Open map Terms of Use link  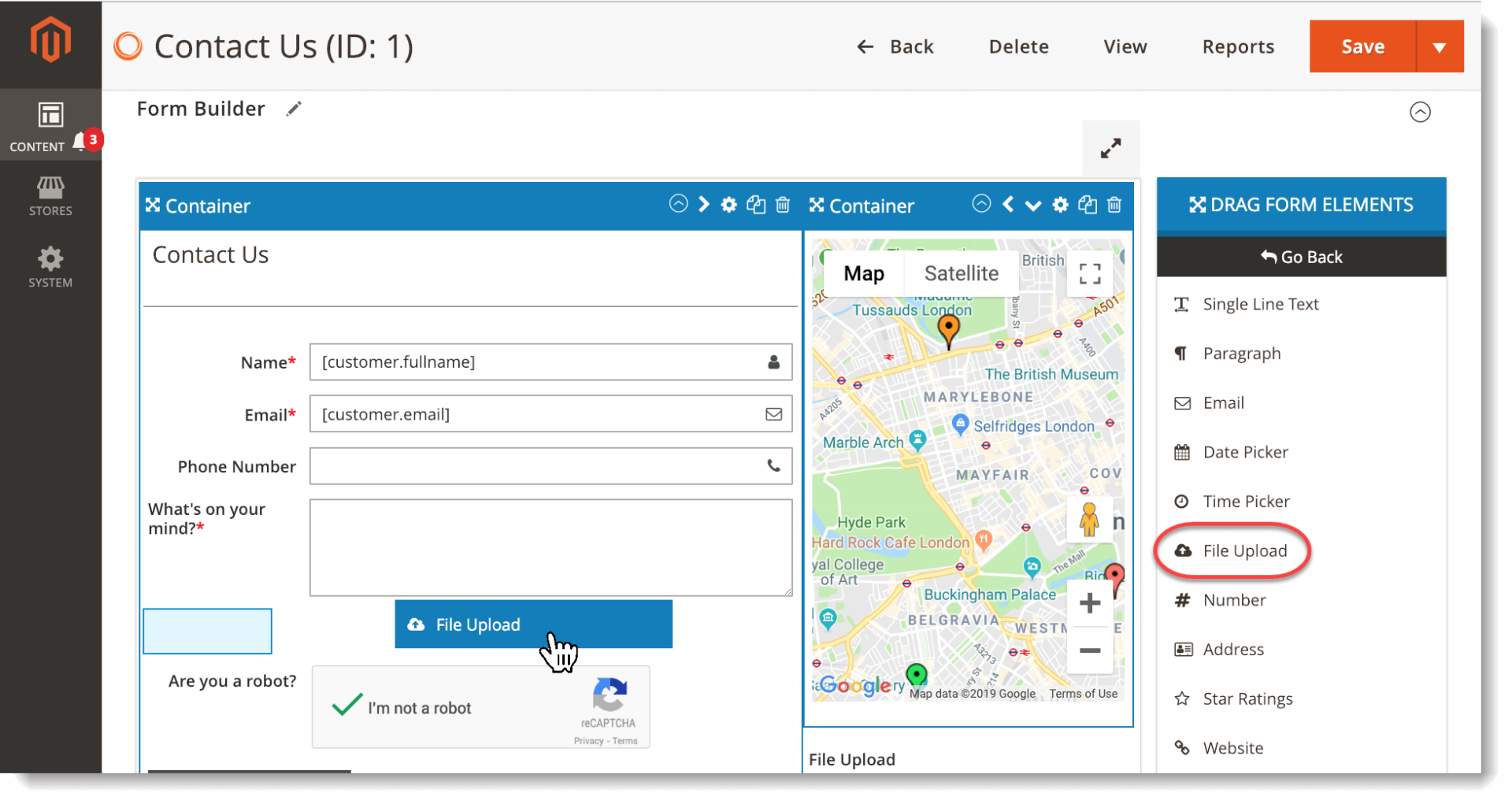pyautogui.click(x=1083, y=694)
